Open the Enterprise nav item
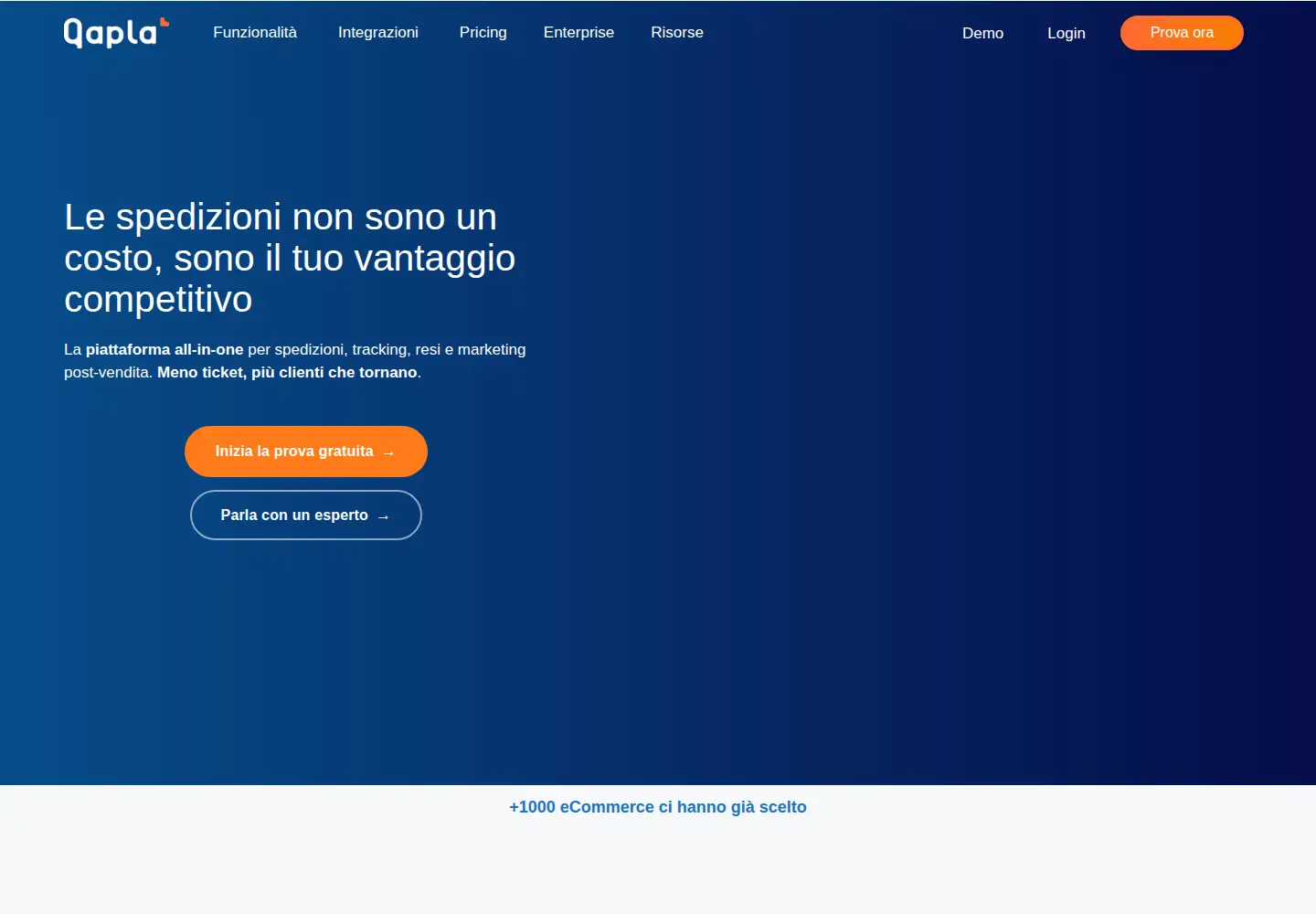Screen dimensions: 1316x914 (578, 33)
